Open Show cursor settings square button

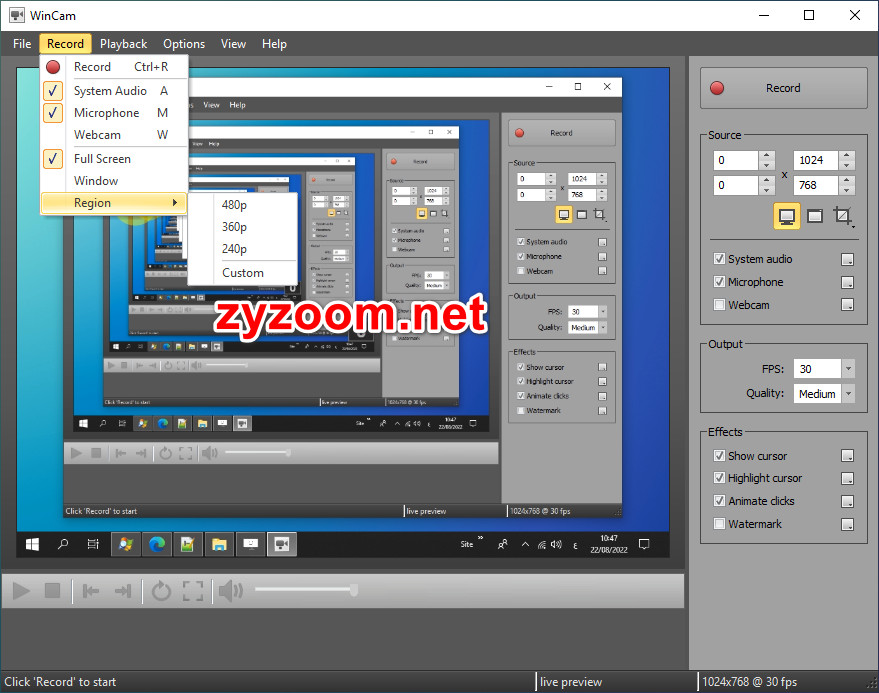(848, 456)
